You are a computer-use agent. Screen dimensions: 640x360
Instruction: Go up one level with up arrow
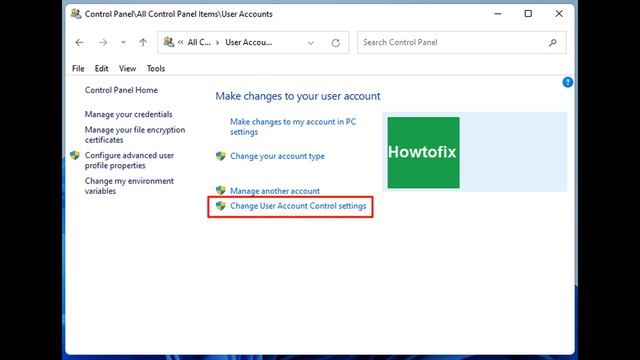[x=143, y=42]
